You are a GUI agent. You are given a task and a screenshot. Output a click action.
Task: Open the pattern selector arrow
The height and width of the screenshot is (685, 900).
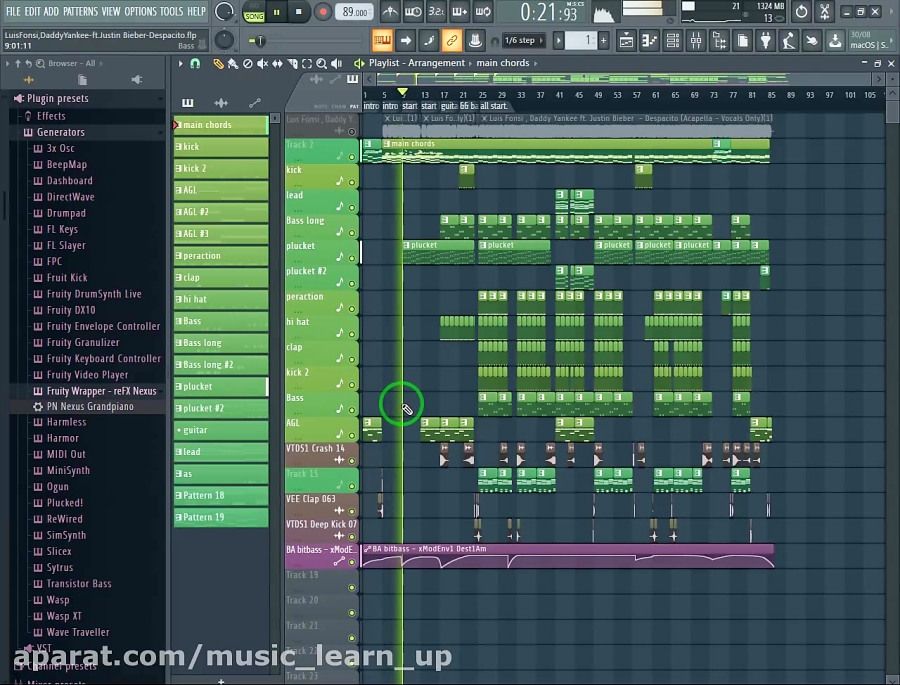(558, 40)
